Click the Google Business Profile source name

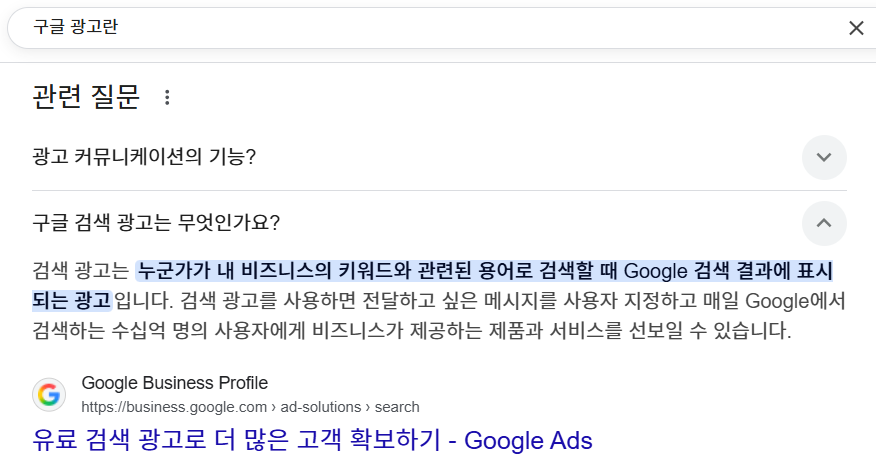point(174,383)
